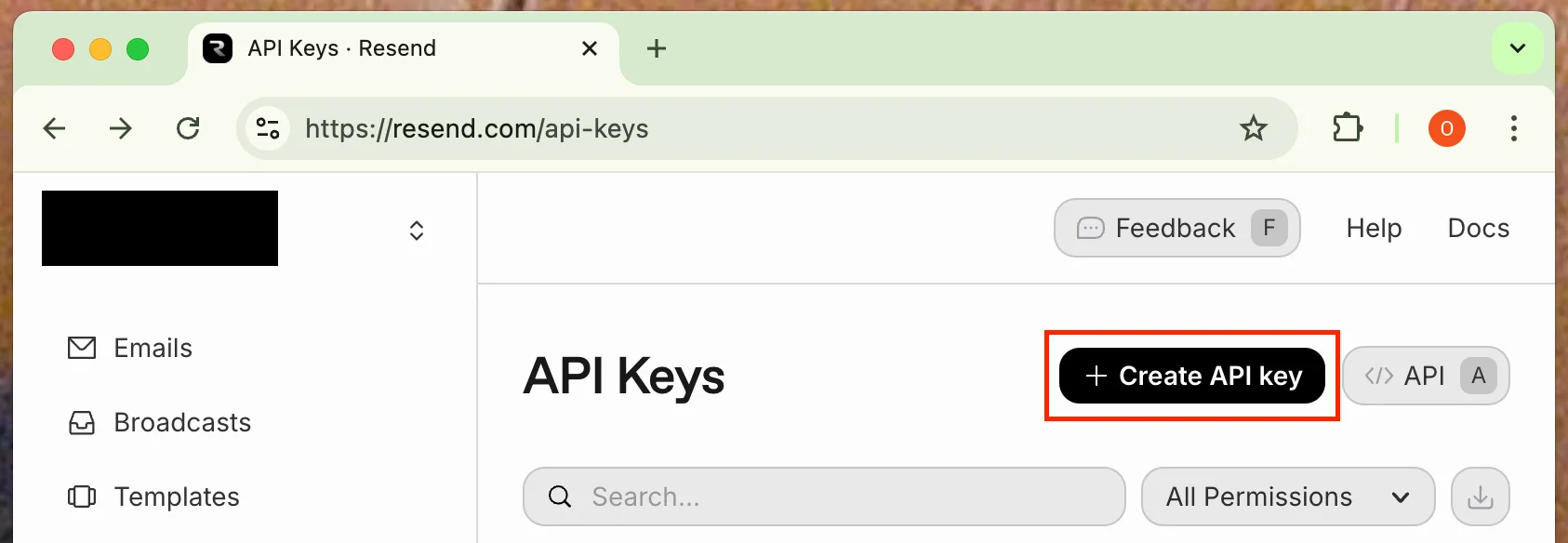Open the orange profile avatar
Image resolution: width=1568 pixels, height=543 pixels.
1446,128
